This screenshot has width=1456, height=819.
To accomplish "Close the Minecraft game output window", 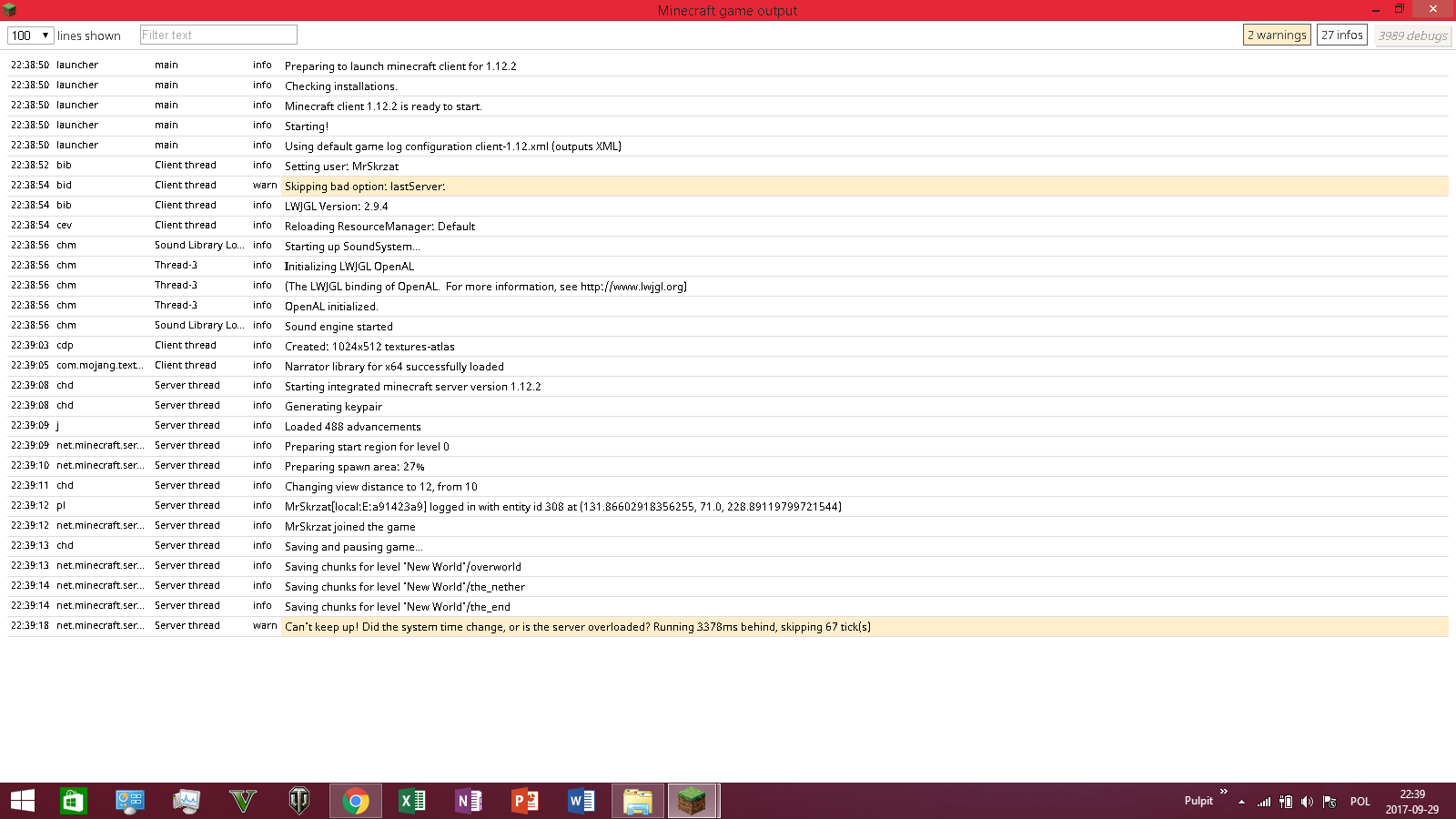I will click(1433, 9).
